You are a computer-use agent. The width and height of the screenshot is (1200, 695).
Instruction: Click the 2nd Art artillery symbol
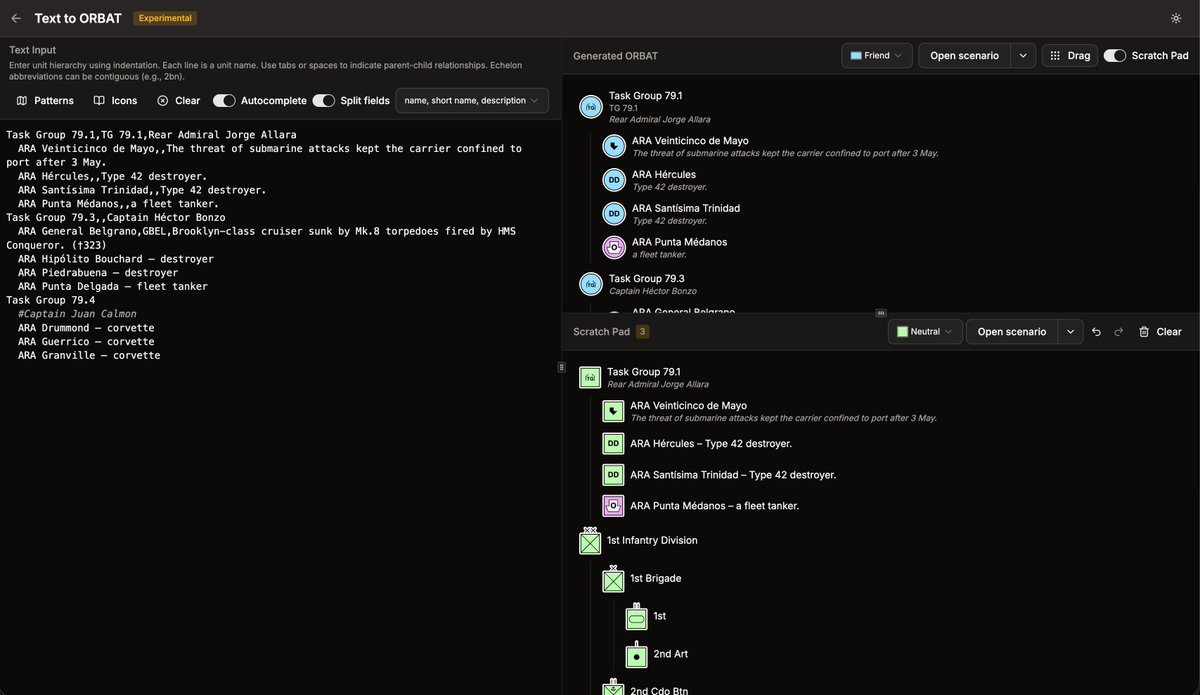pyautogui.click(x=637, y=655)
